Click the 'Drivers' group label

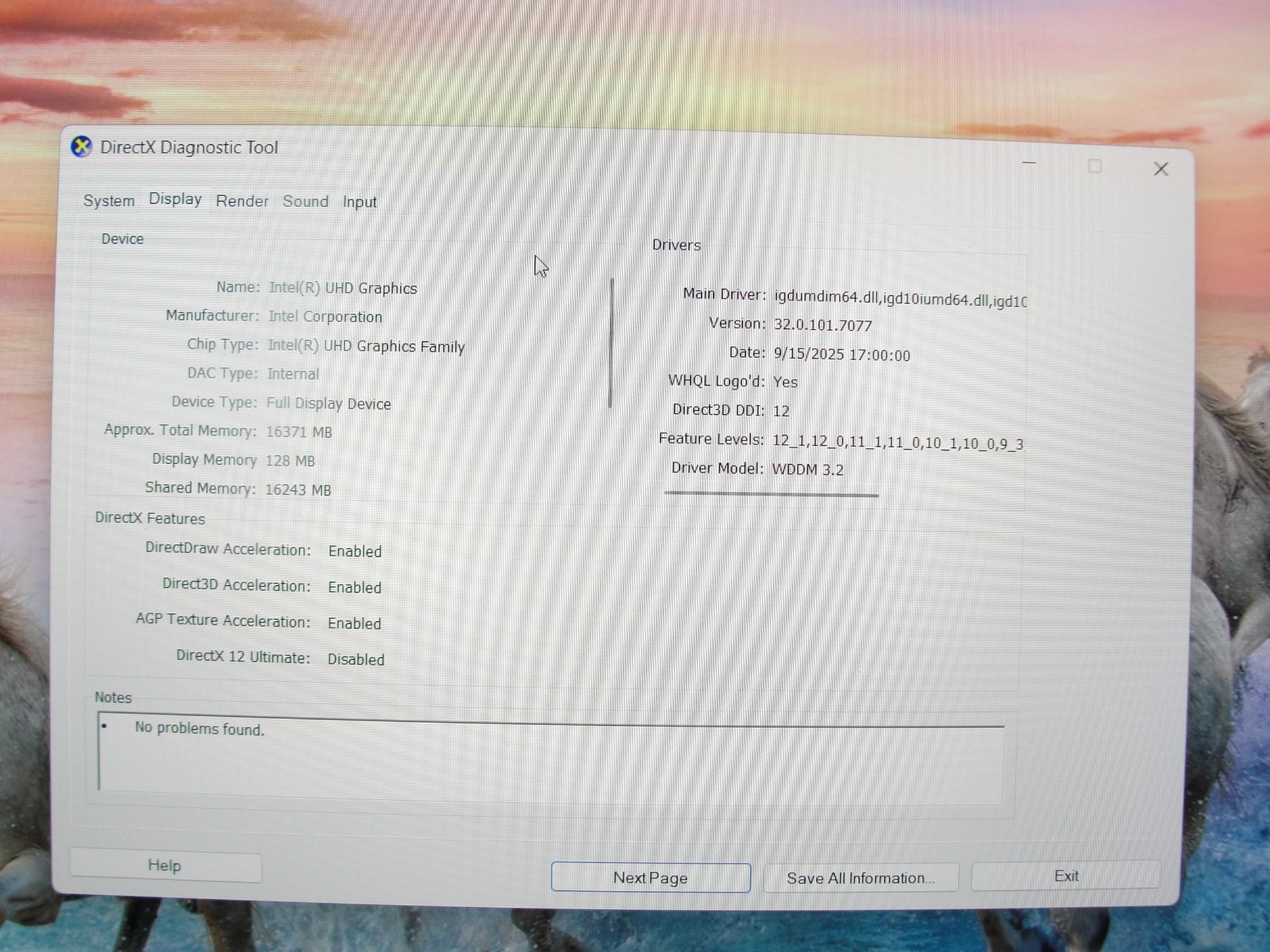[x=676, y=245]
